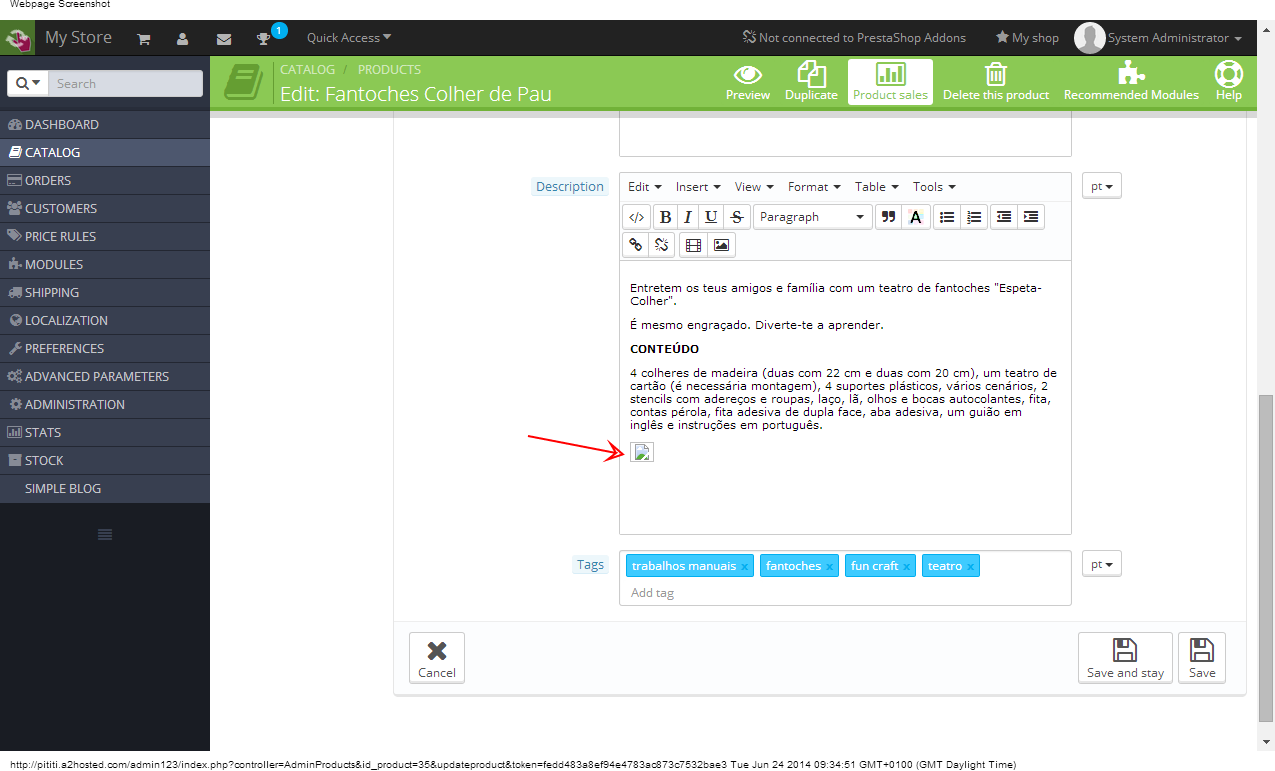The image size is (1275, 771).
Task: Open Preferences in sidebar
Action: (105, 349)
